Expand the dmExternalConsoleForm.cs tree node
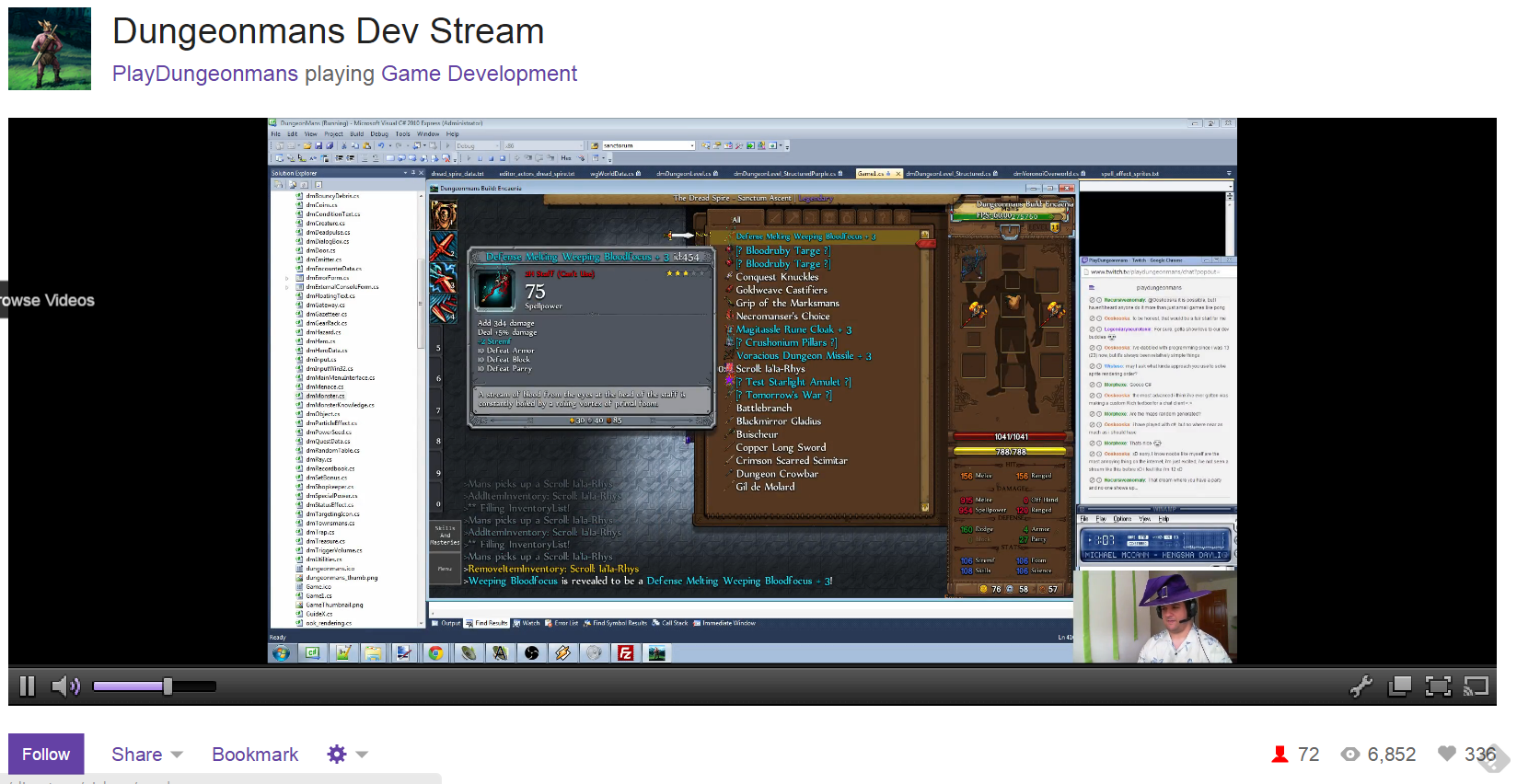This screenshot has width=1517, height=784. [287, 287]
